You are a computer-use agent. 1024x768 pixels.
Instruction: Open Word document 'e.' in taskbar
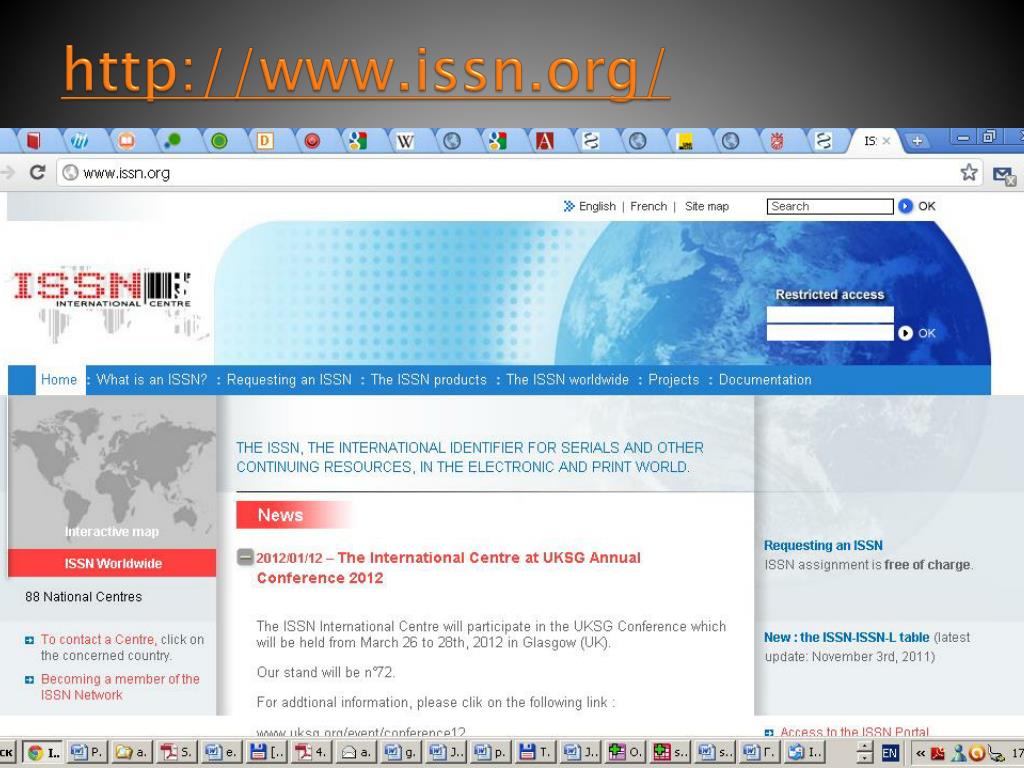click(221, 752)
